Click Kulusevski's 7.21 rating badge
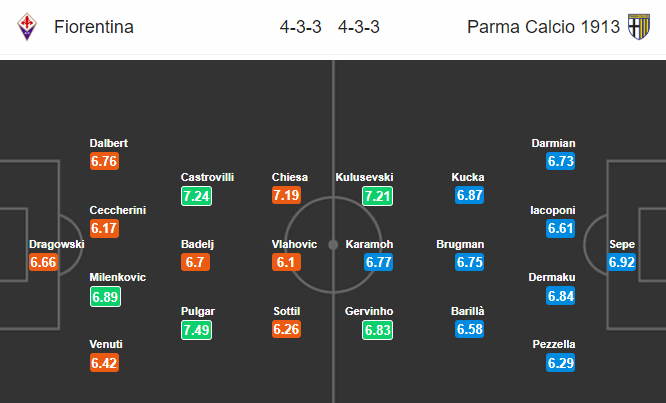Screen dimensions: 666x403 click(377, 196)
